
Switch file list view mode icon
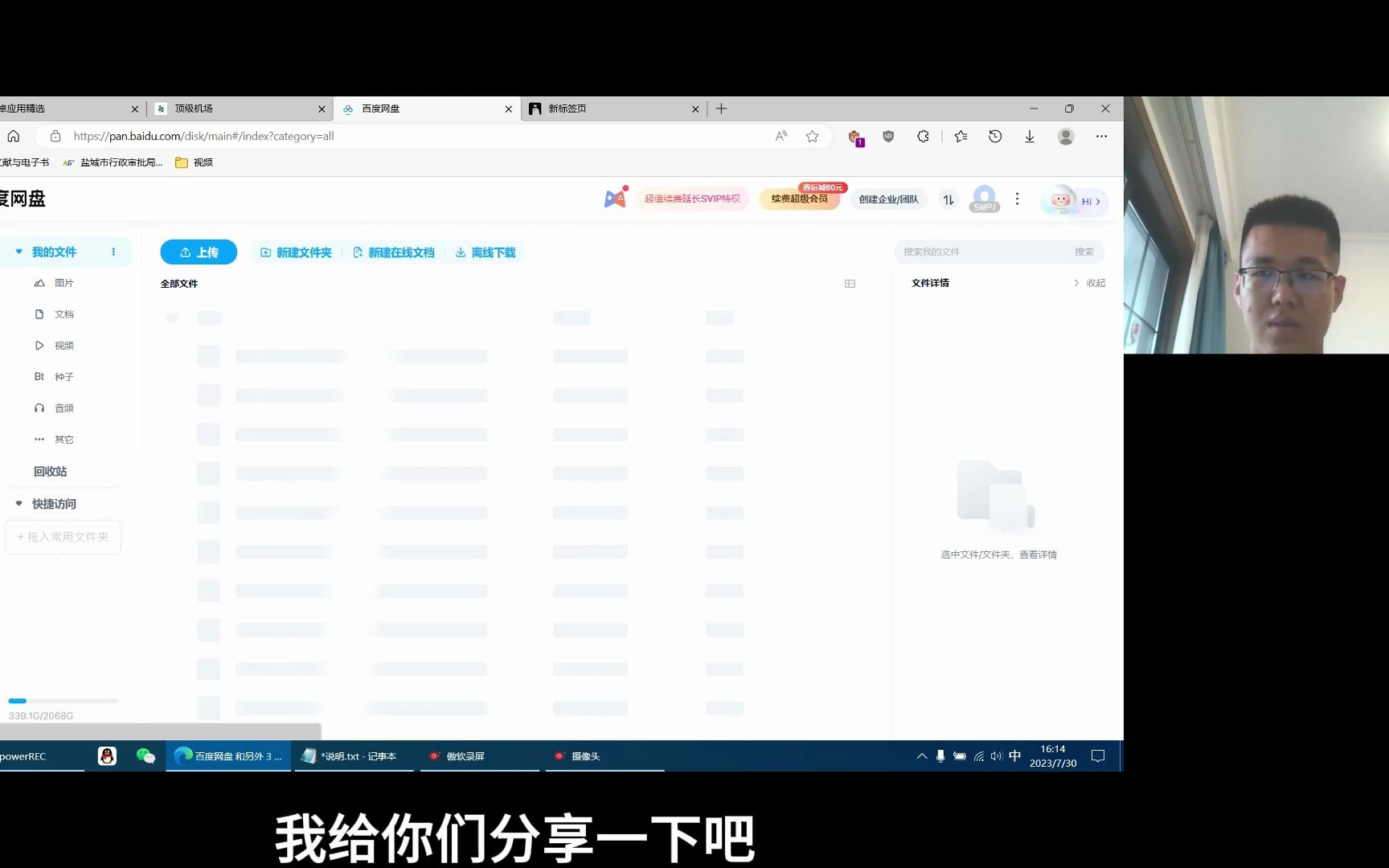pyautogui.click(x=850, y=284)
